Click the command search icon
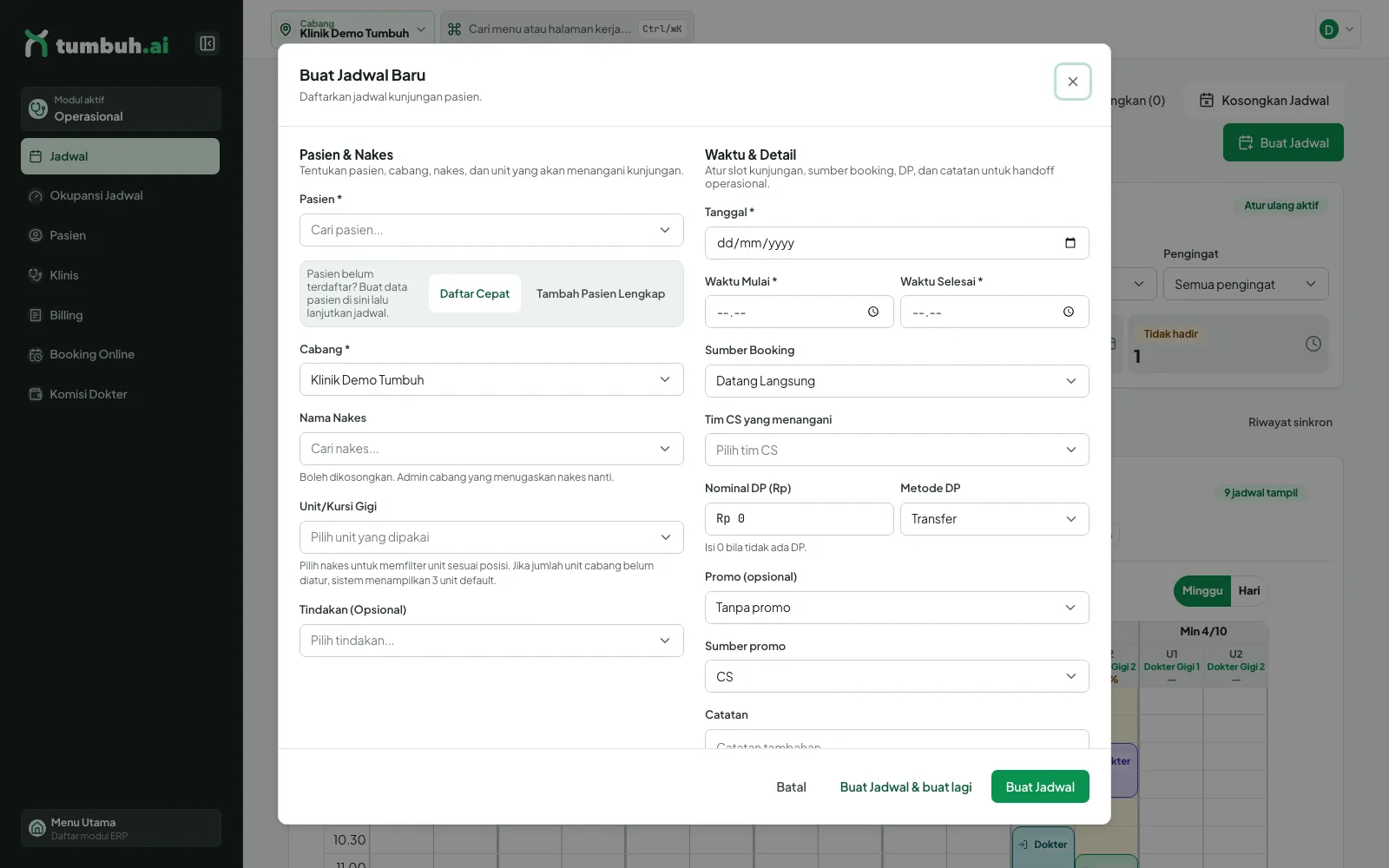 [454, 29]
